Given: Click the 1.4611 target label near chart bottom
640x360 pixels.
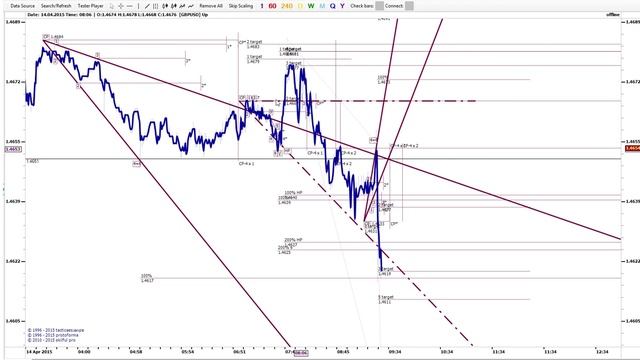Looking at the screenshot, I should [385, 302].
